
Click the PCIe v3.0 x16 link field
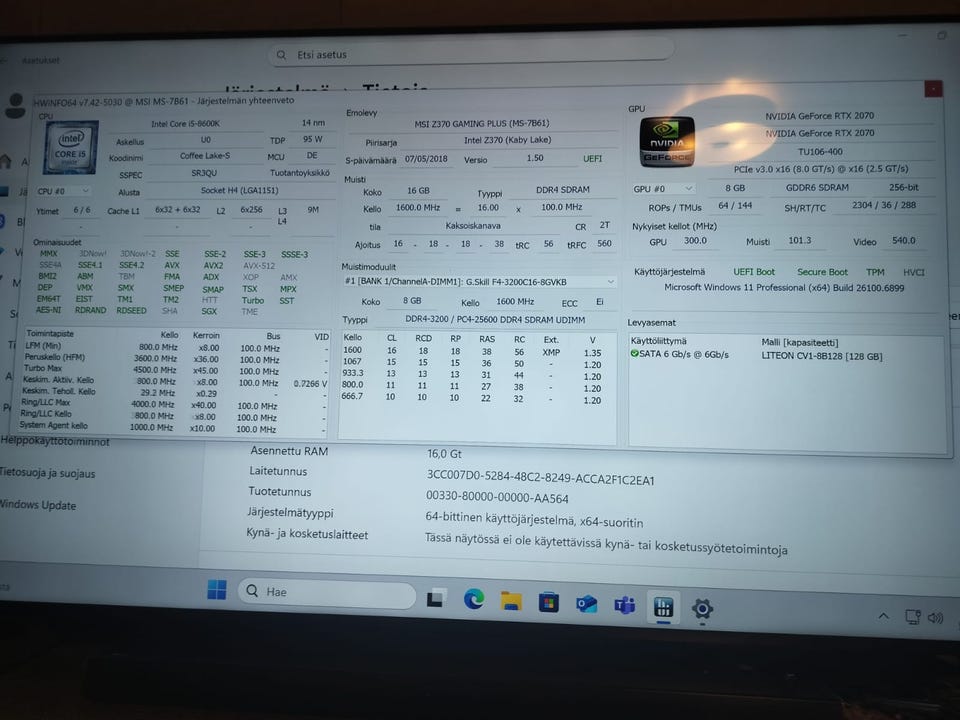click(x=820, y=169)
